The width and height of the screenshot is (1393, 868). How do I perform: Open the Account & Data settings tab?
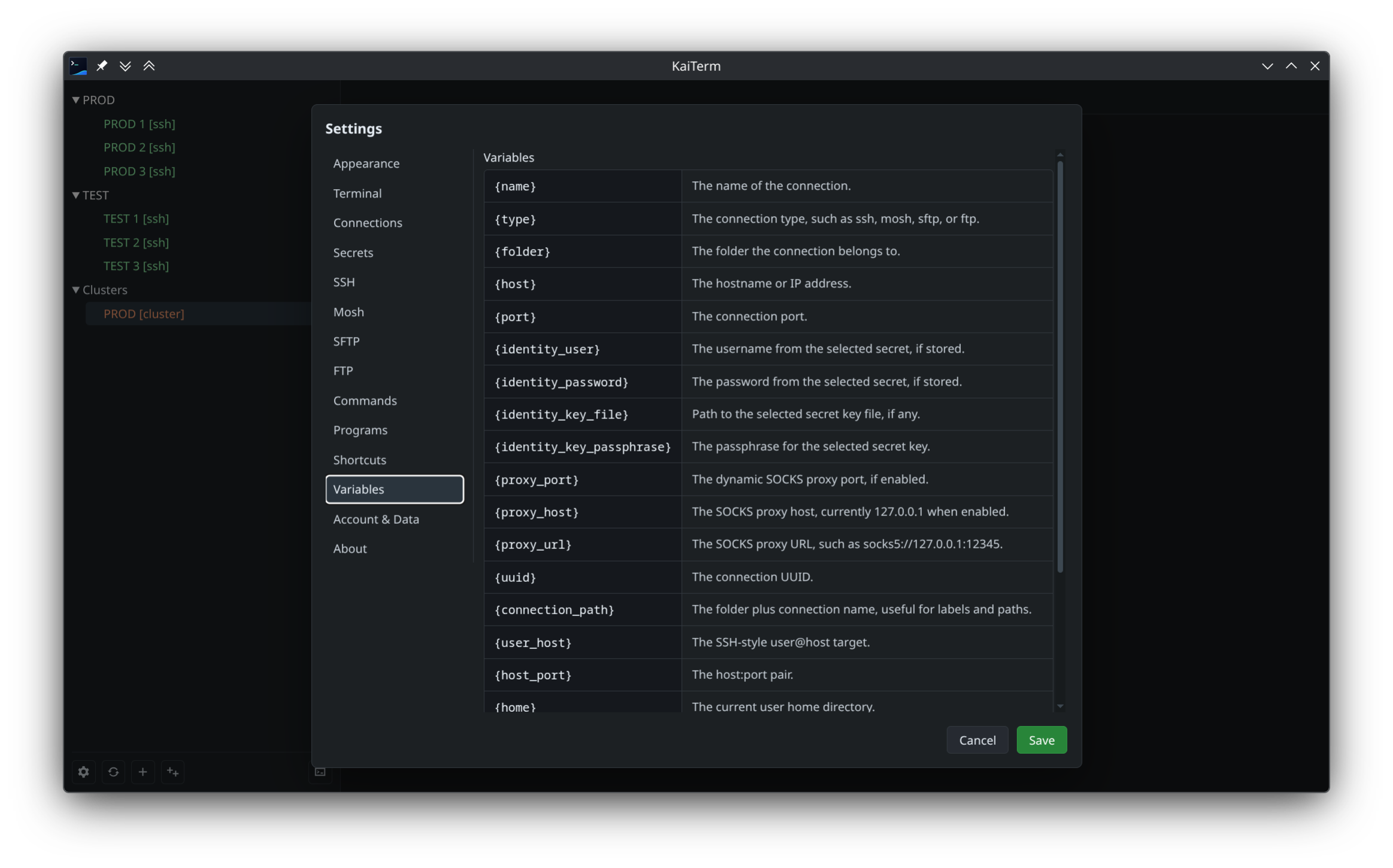click(394, 519)
